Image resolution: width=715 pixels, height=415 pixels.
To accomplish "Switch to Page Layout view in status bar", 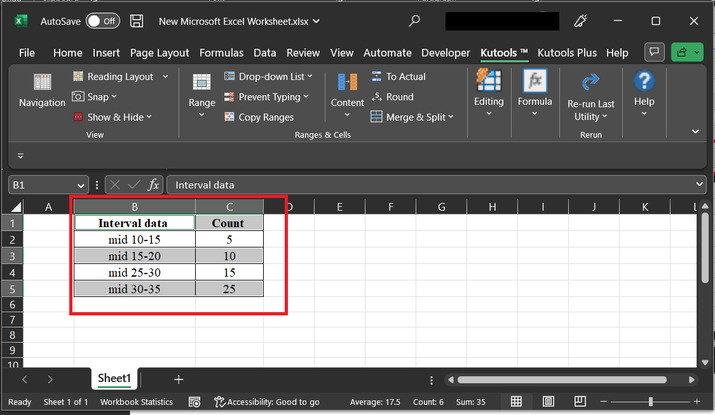I will pos(546,402).
